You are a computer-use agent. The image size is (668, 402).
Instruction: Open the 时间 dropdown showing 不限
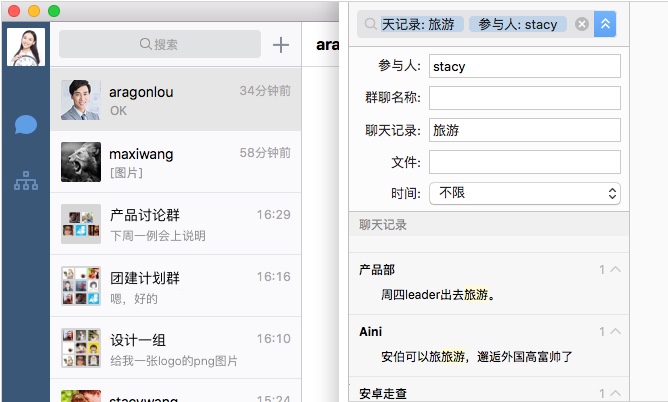[524, 193]
